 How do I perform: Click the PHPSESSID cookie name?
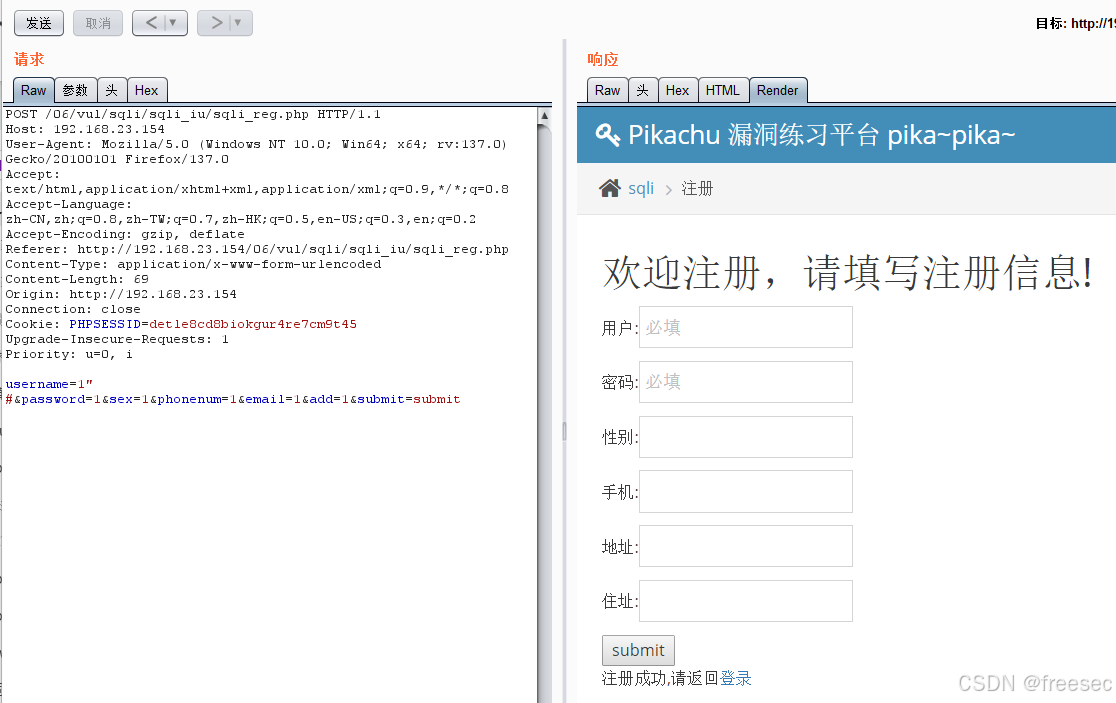(x=105, y=324)
